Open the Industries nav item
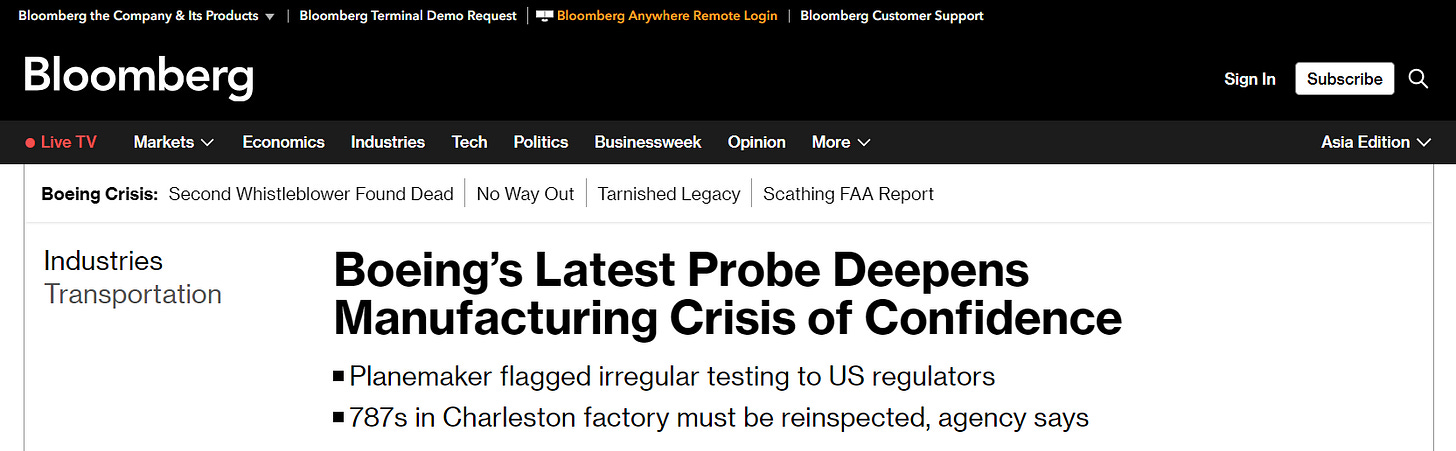The image size is (1456, 451). point(388,142)
